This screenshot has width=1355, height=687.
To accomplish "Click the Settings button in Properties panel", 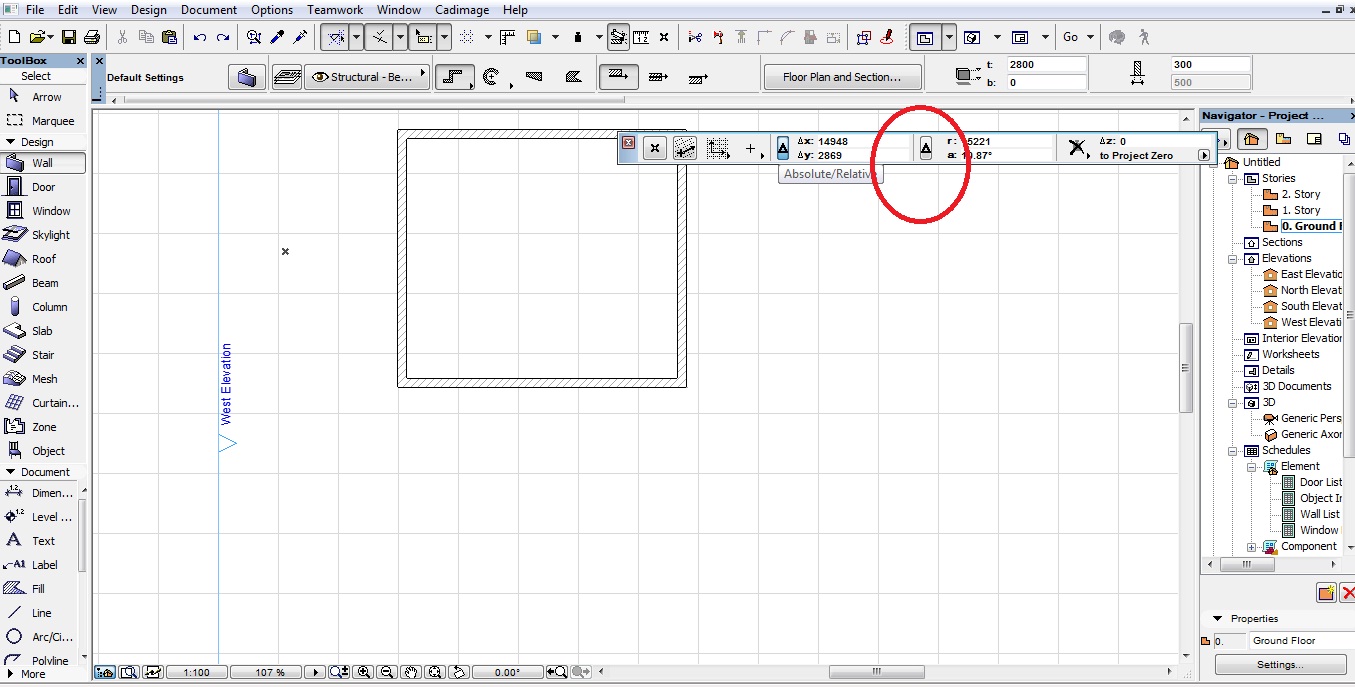I will 1281,664.
